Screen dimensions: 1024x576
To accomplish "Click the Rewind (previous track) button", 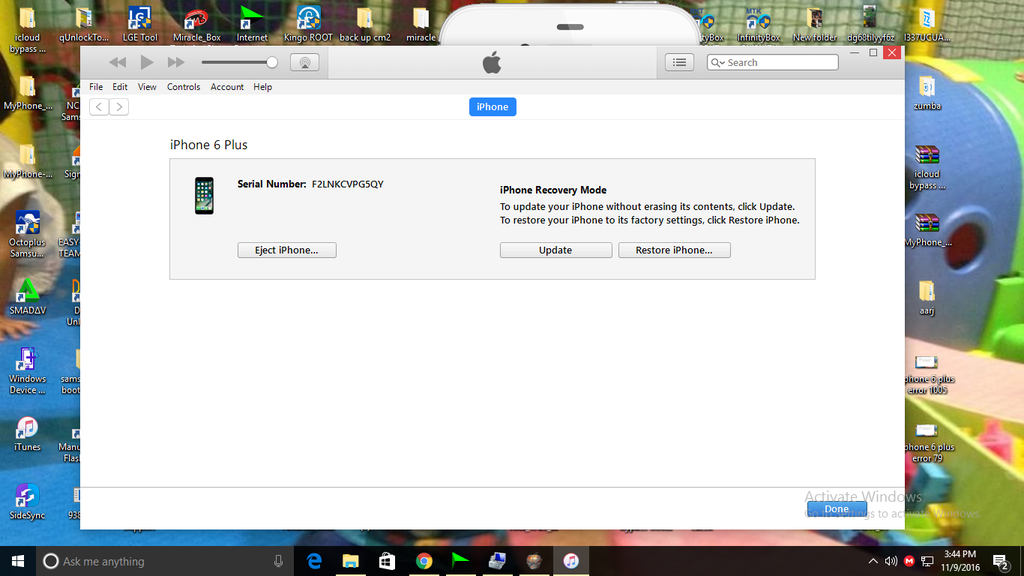I will pyautogui.click(x=118, y=62).
